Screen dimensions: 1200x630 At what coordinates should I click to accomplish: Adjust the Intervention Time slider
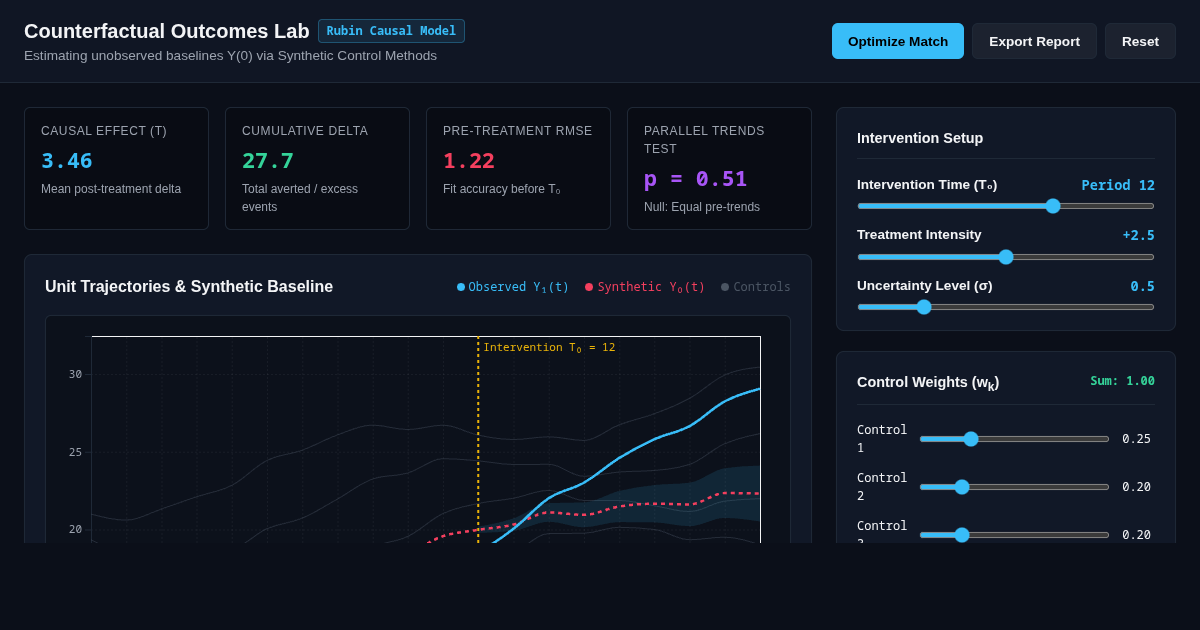click(x=1006, y=206)
